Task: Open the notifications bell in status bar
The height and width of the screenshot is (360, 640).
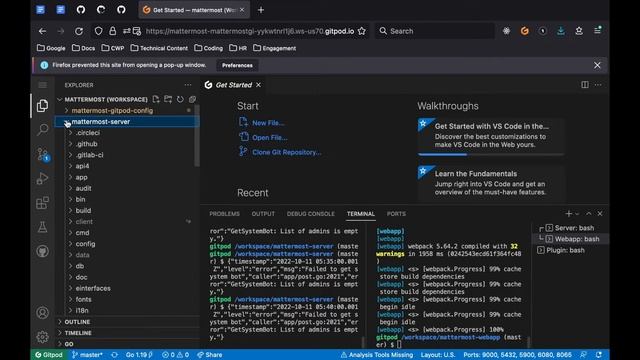Action: pyautogui.click(x=598, y=355)
